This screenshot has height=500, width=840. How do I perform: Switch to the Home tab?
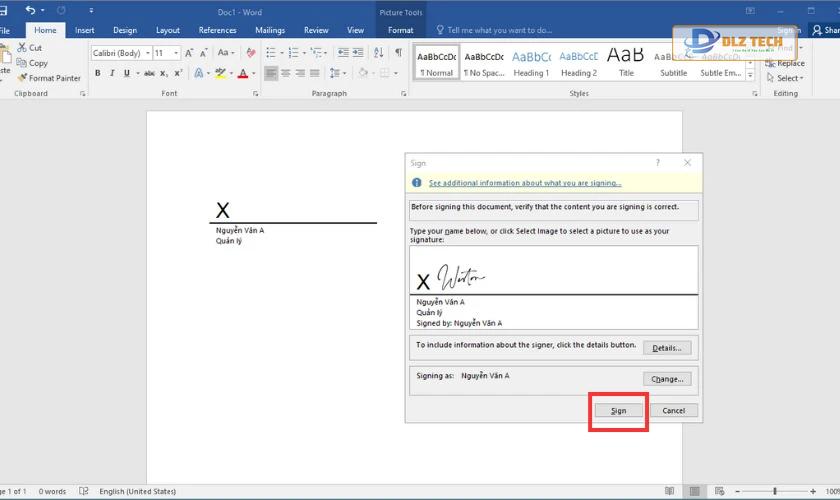tap(45, 31)
